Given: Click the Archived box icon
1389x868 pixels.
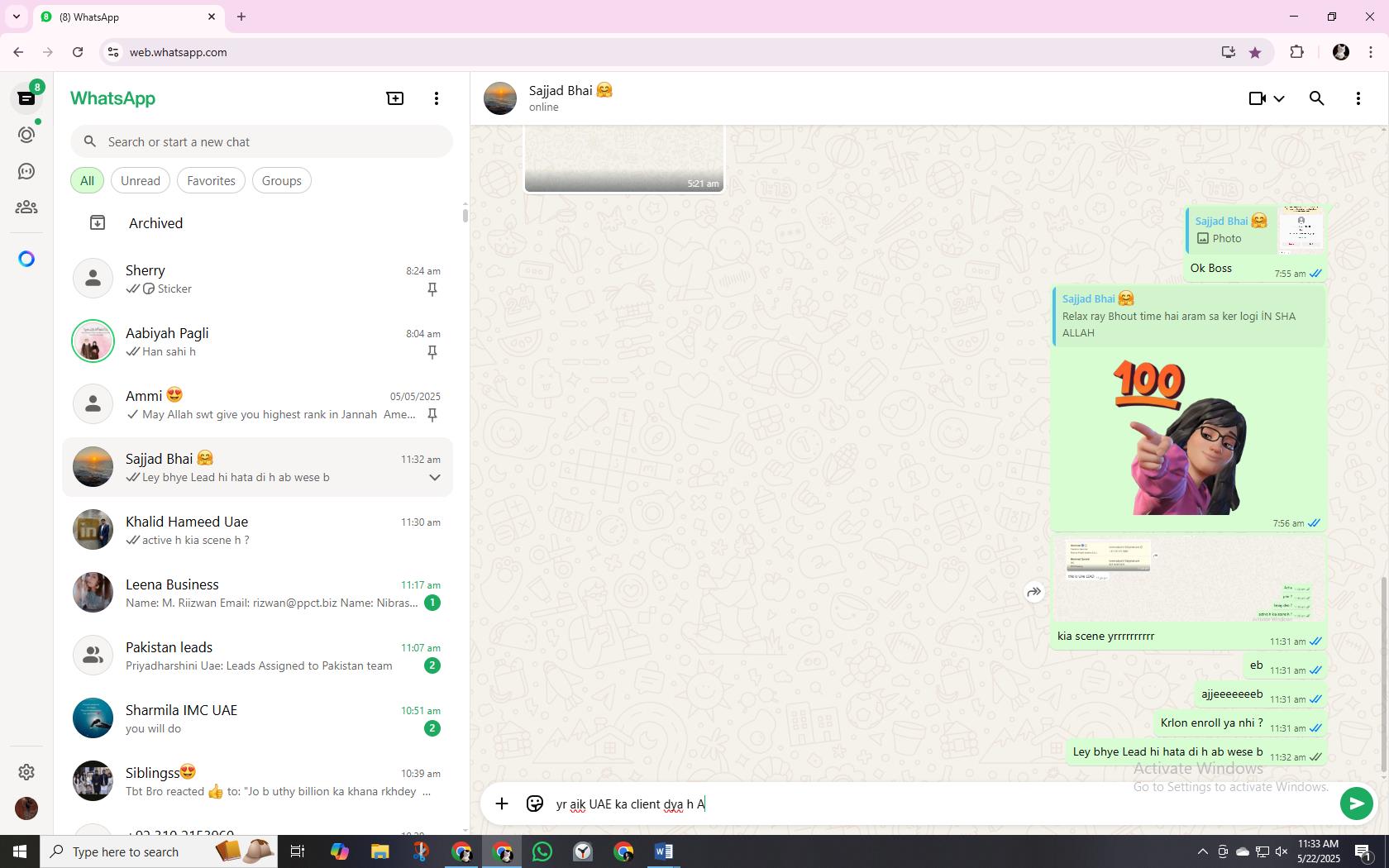Looking at the screenshot, I should point(98,223).
